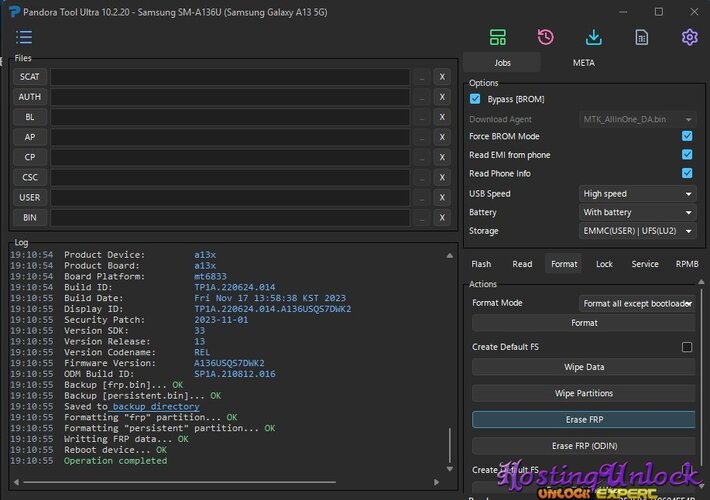
Task: Enable Create Default FS checkbox
Action: (x=687, y=347)
